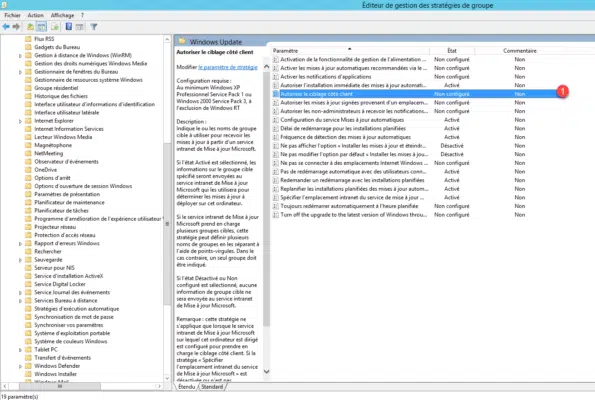The image size is (595, 400).
Task: Click the Up one level toolbar icon
Action: 30,27
